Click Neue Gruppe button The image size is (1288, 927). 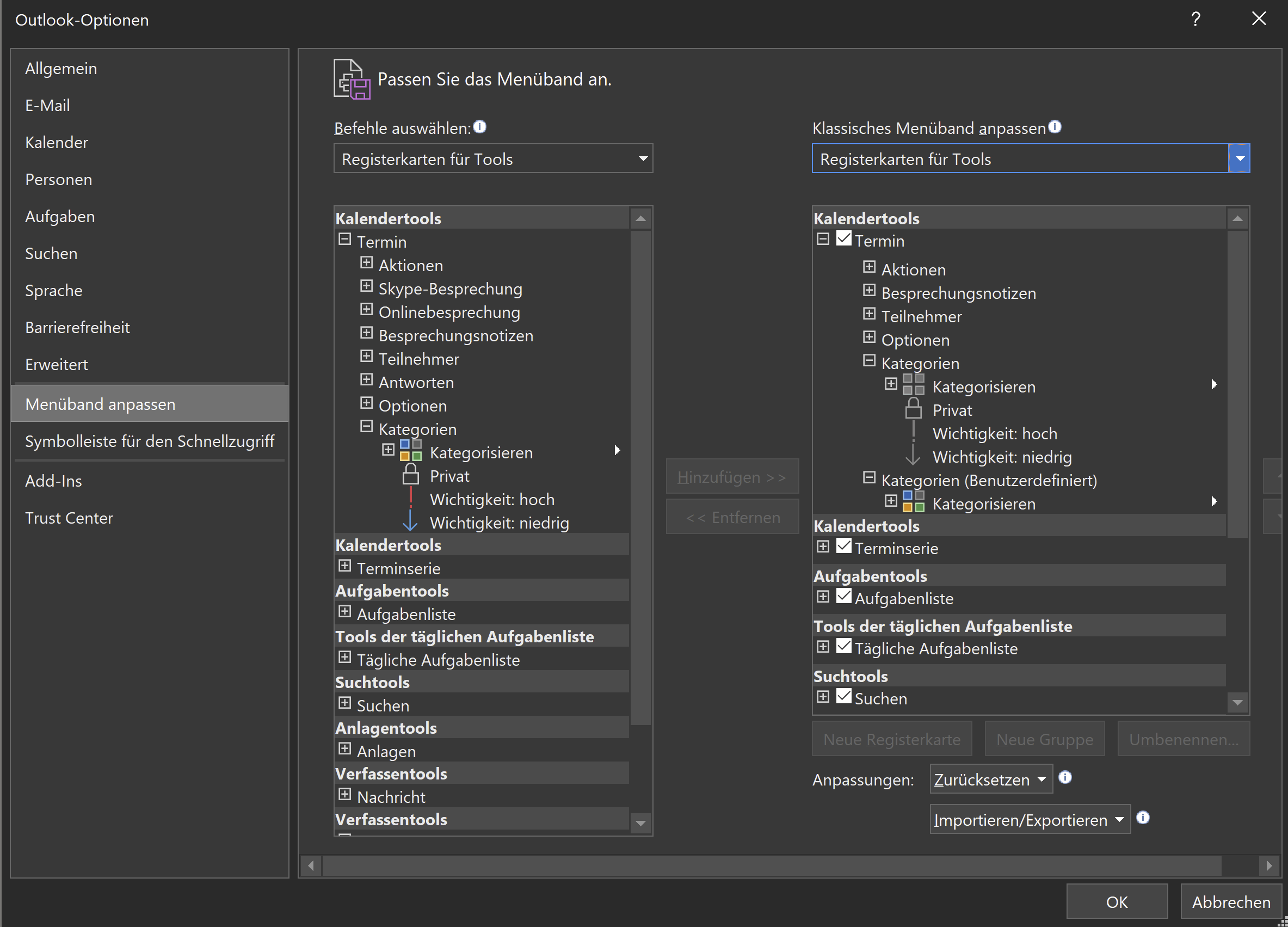1044,739
